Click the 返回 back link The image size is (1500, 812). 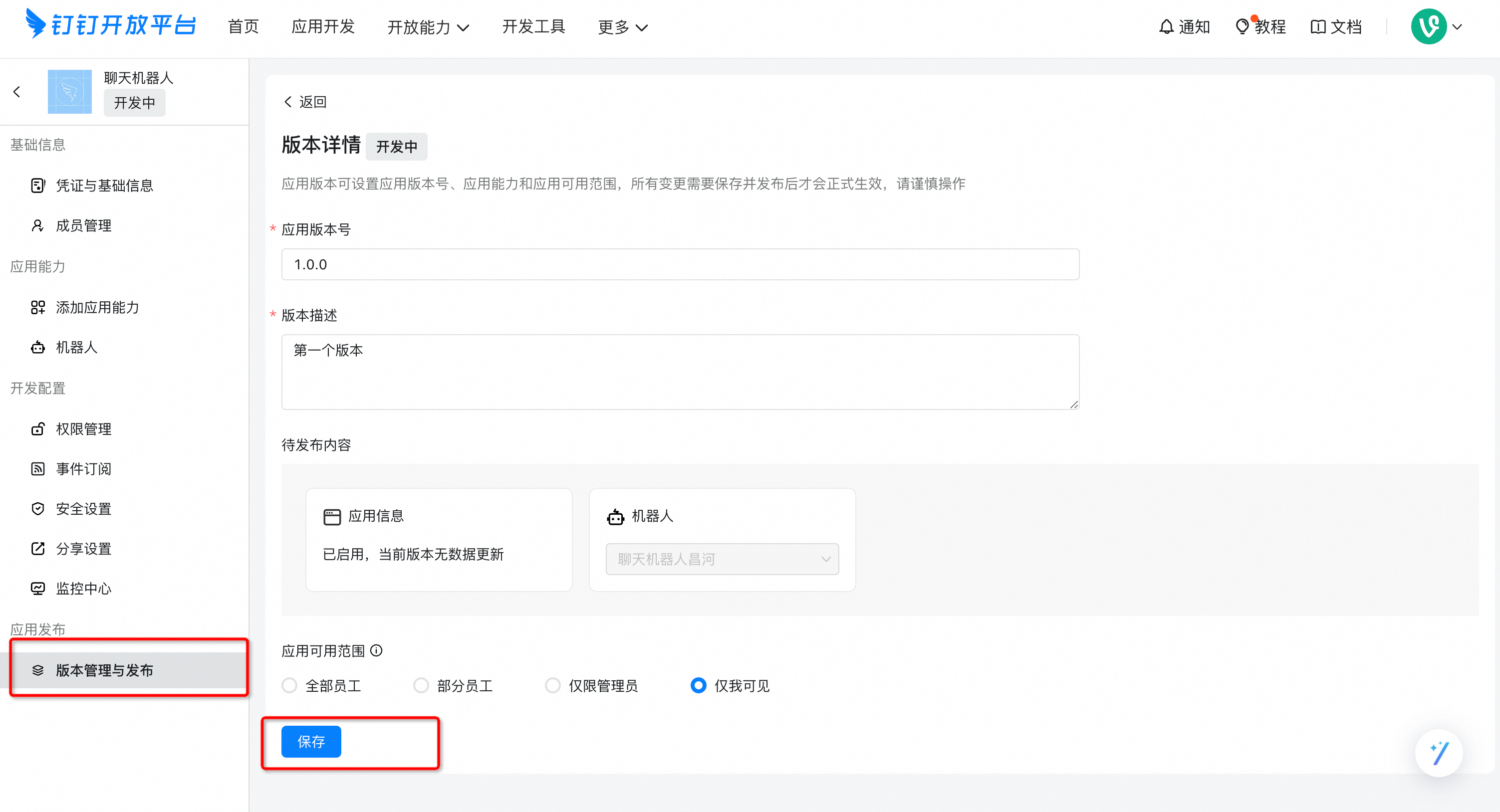tap(304, 102)
